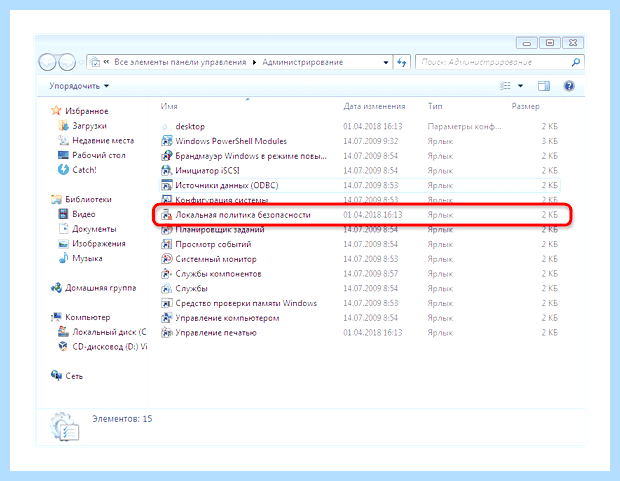The image size is (620, 481).
Task: Click the Видео library icon
Action: (x=63, y=214)
